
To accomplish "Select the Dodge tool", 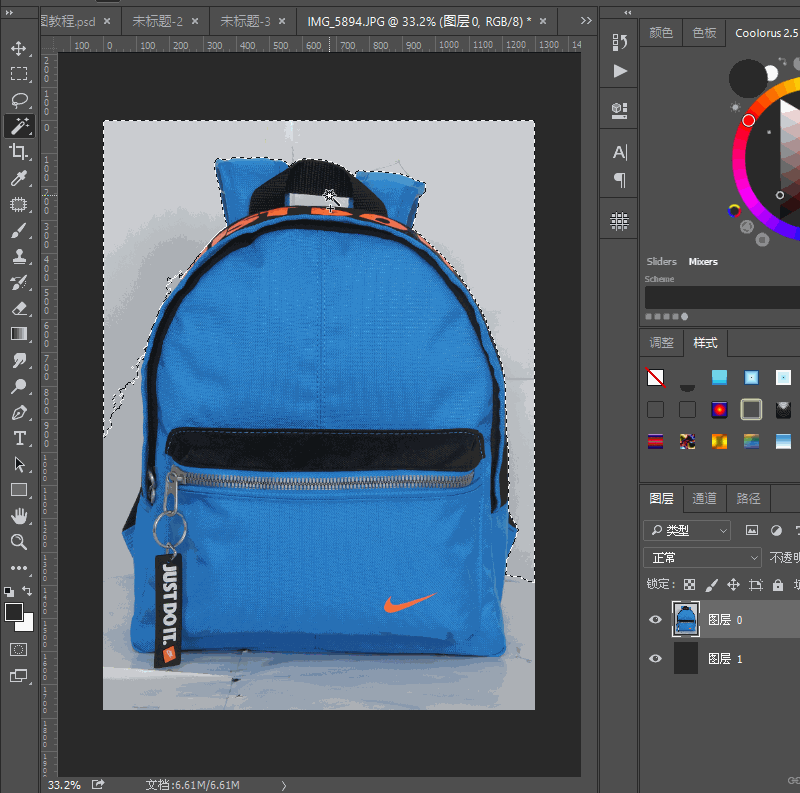I will [19, 386].
